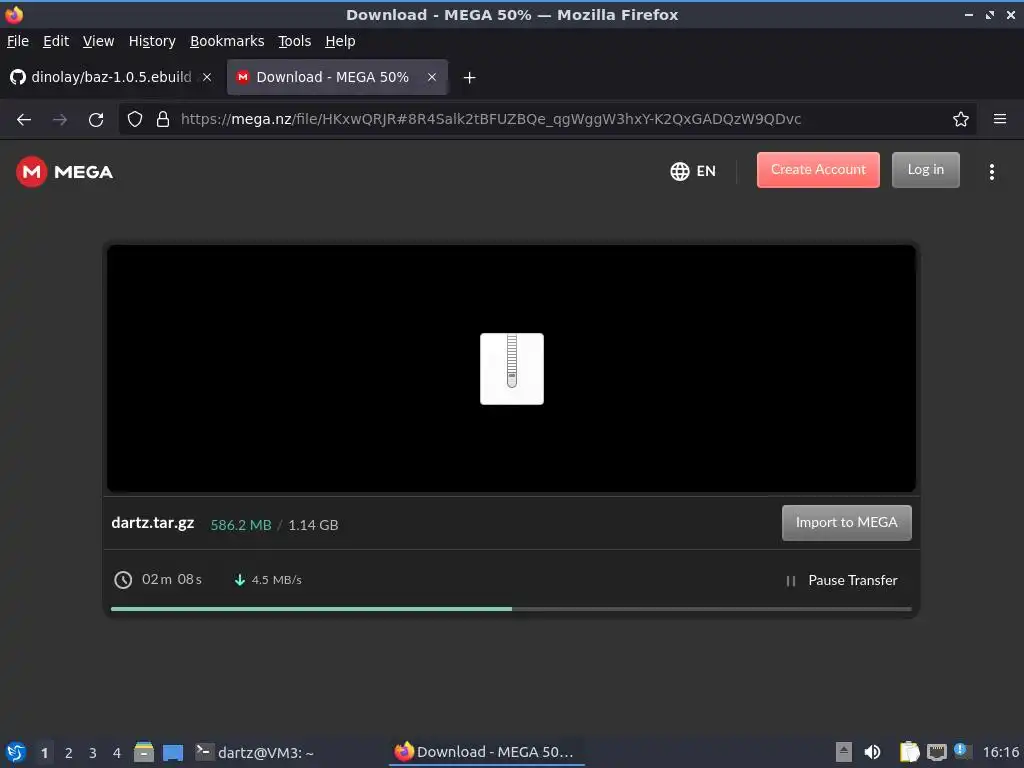Image resolution: width=1024 pixels, height=768 pixels.
Task: Click the 586.2 MB downloaded amount
Action: (x=241, y=525)
